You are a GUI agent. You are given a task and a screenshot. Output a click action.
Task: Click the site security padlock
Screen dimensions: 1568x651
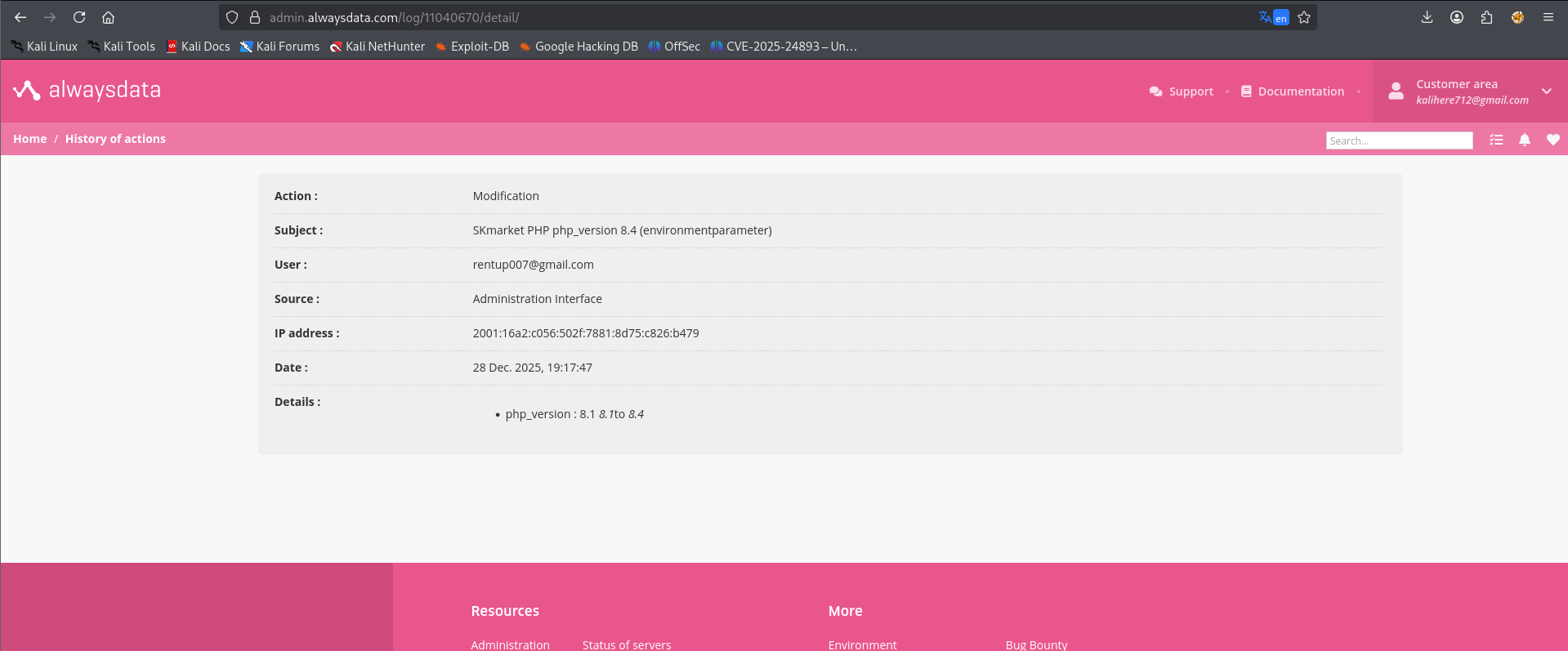click(x=255, y=17)
